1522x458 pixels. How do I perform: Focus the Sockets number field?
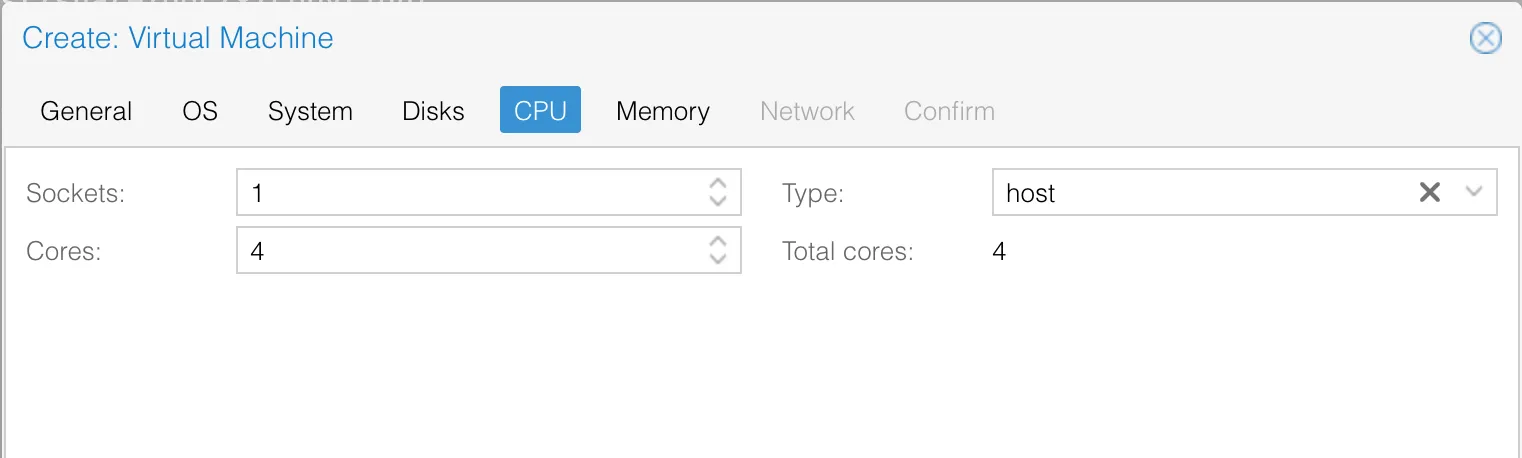point(471,192)
